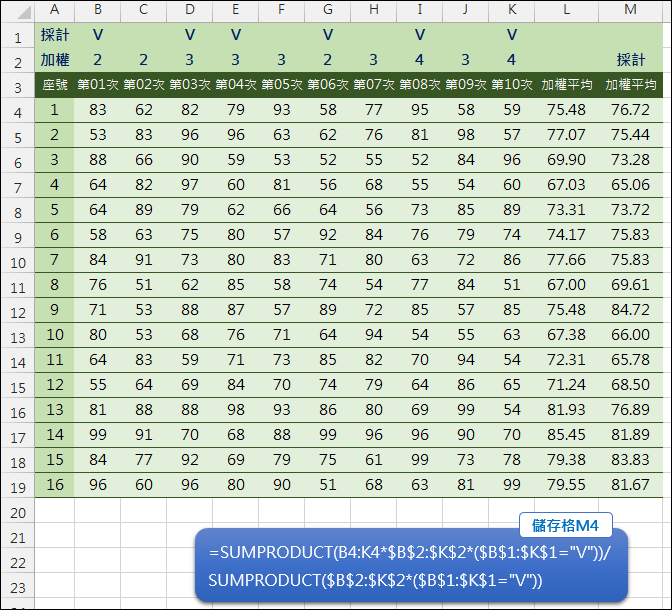Click the 加權 label in cell A2
Viewport: 672px width, 610px height.
[54, 60]
